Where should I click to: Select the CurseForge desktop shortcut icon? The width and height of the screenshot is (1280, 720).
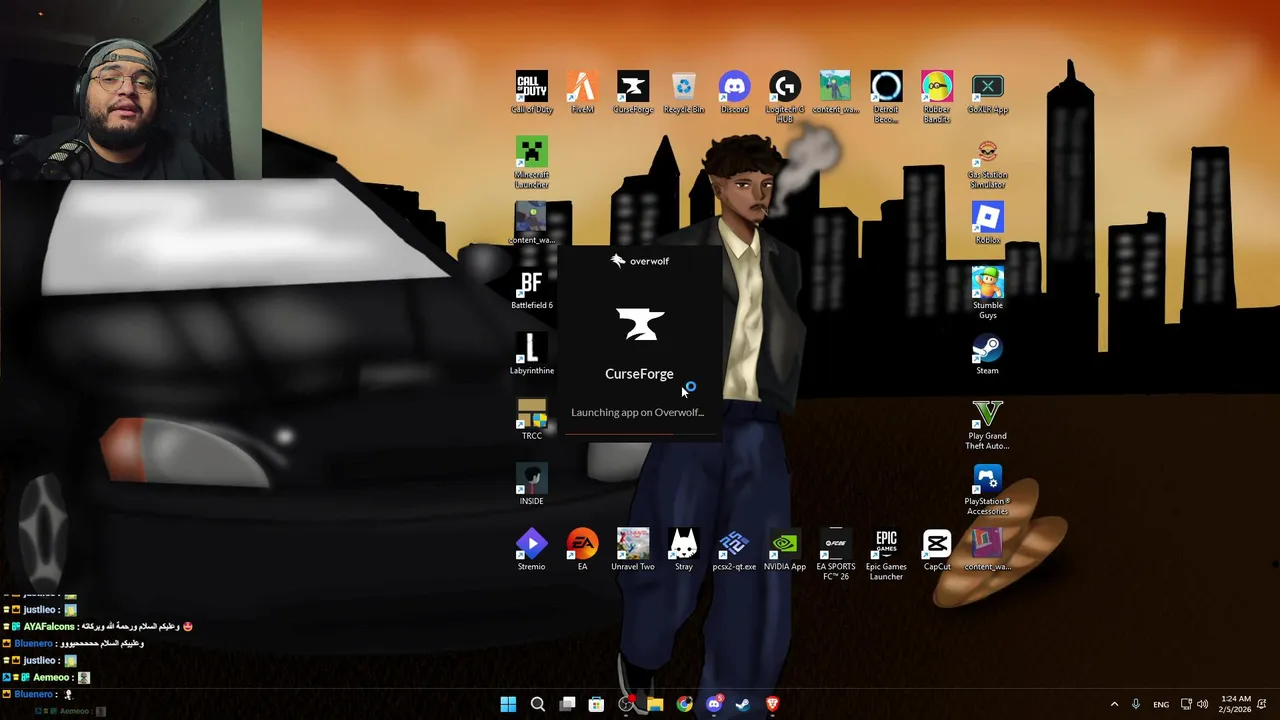[x=633, y=93]
